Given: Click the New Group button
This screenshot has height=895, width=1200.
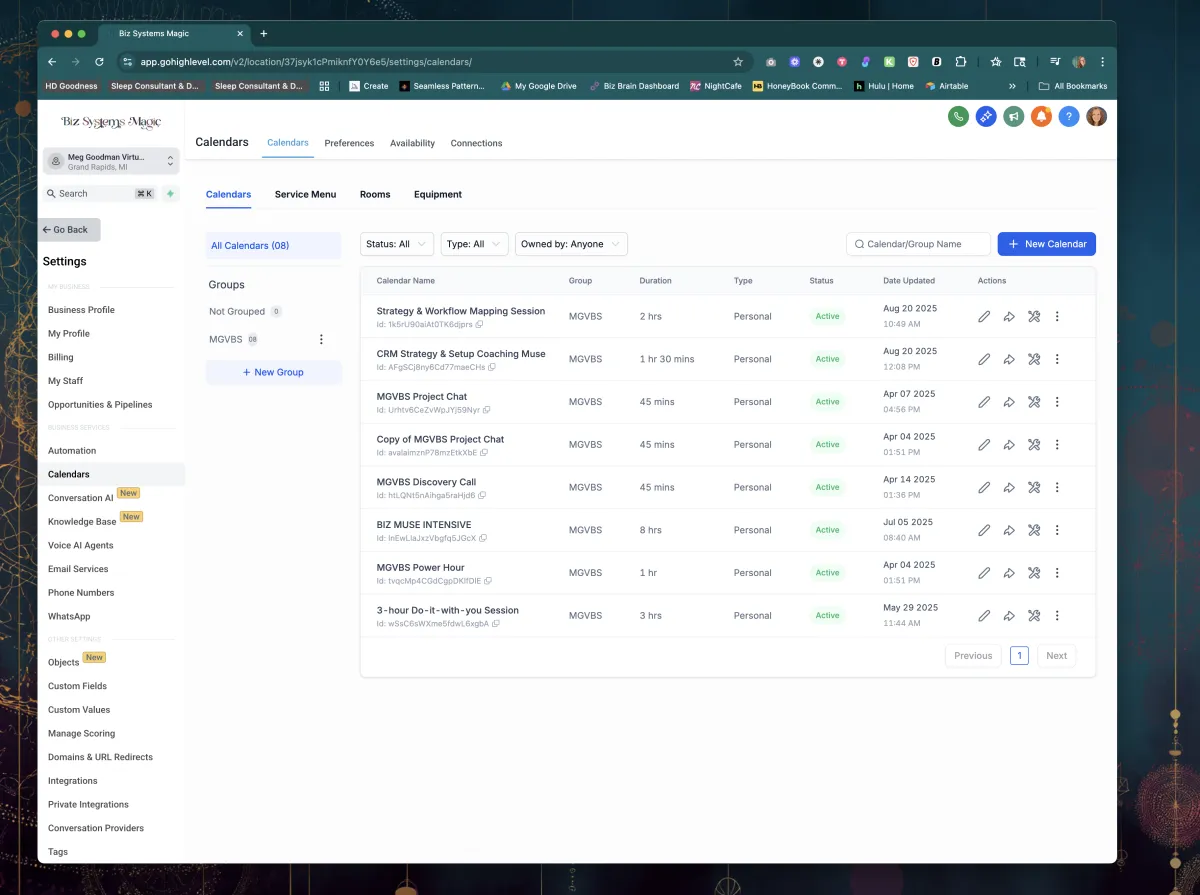Looking at the screenshot, I should (274, 372).
